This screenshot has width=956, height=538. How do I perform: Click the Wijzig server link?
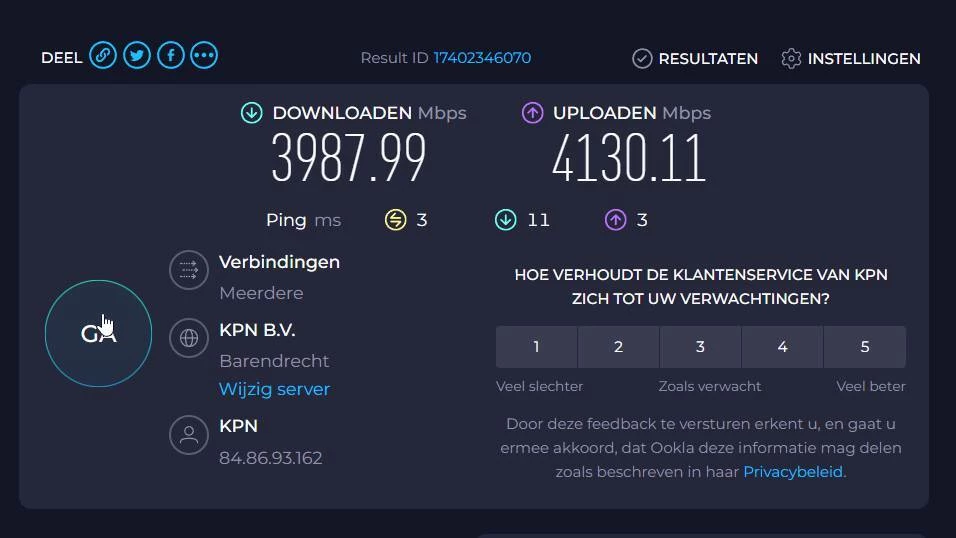click(274, 389)
